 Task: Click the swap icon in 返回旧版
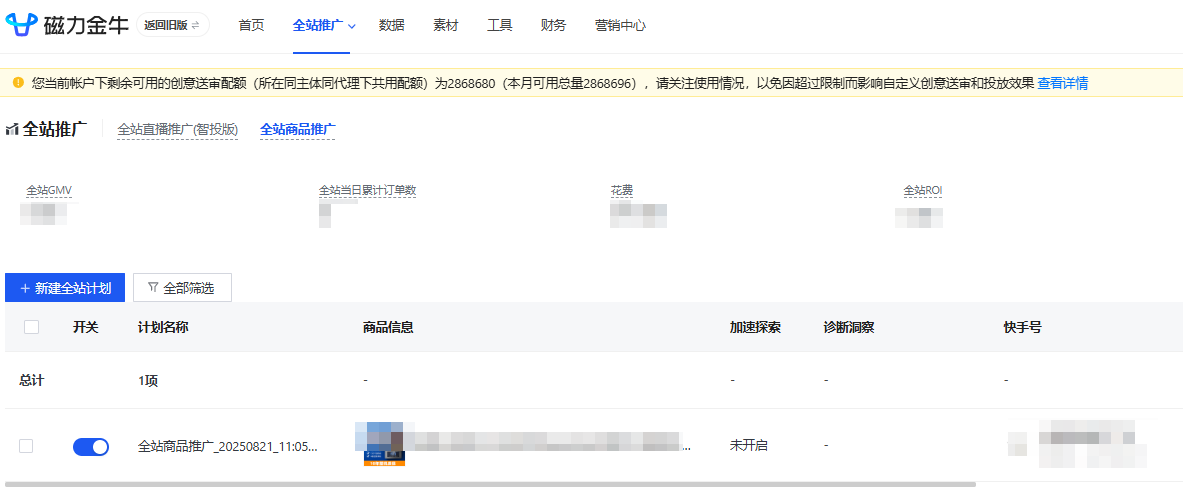pos(195,25)
